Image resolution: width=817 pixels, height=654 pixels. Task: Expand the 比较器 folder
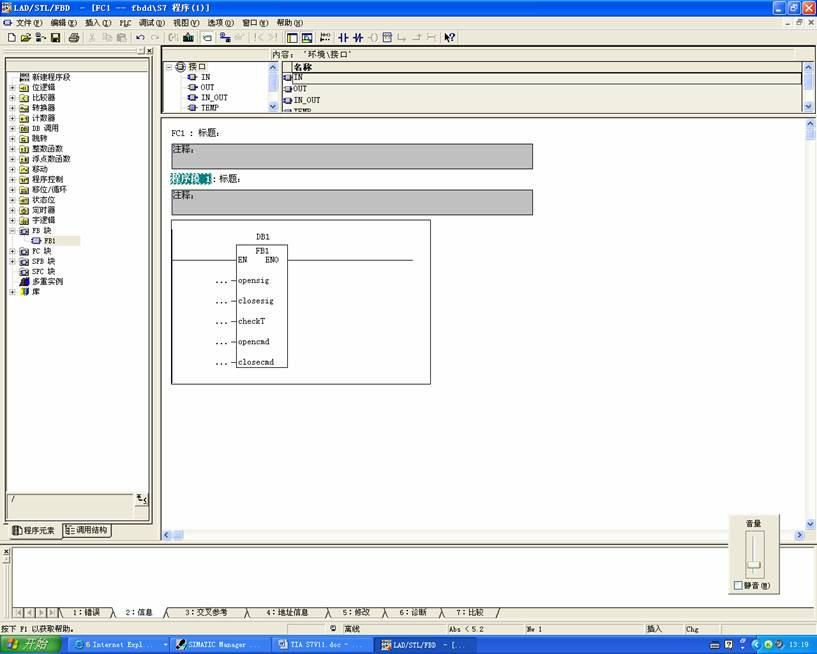point(13,97)
